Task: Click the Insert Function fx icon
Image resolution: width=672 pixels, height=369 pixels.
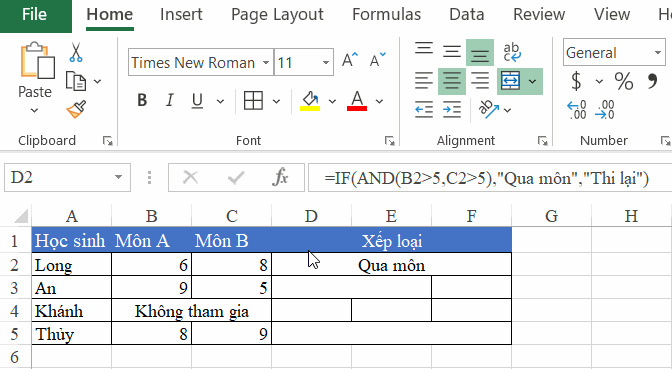Action: click(x=280, y=177)
